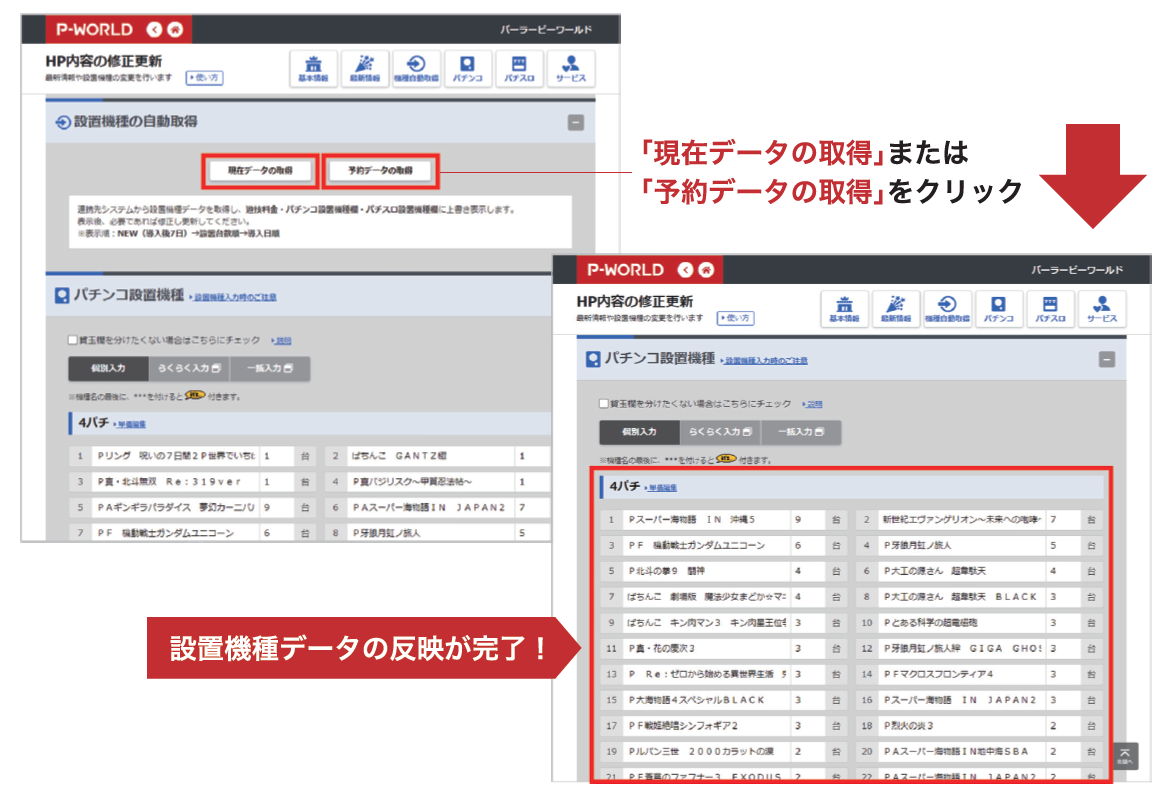Check 貸玉欄を分けたくない checkbox in the front window
This screenshot has width=1173, height=801.
tap(604, 404)
